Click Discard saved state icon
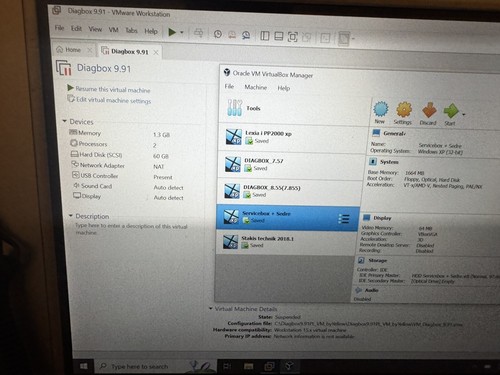This screenshot has width=500, height=375. click(428, 115)
